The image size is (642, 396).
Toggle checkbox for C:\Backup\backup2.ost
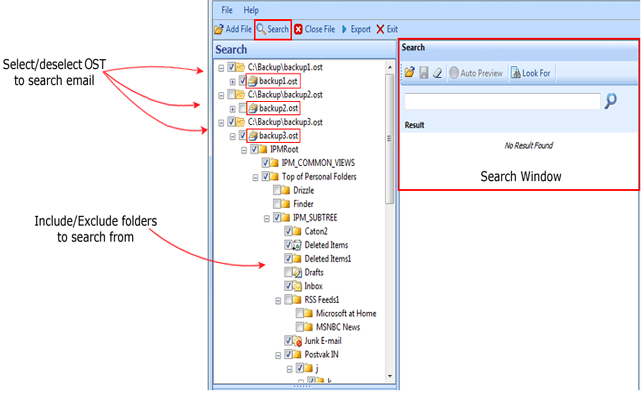(231, 94)
